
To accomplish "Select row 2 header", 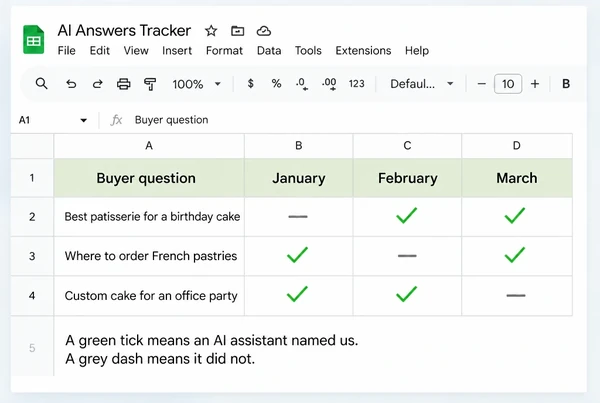I will point(32,217).
